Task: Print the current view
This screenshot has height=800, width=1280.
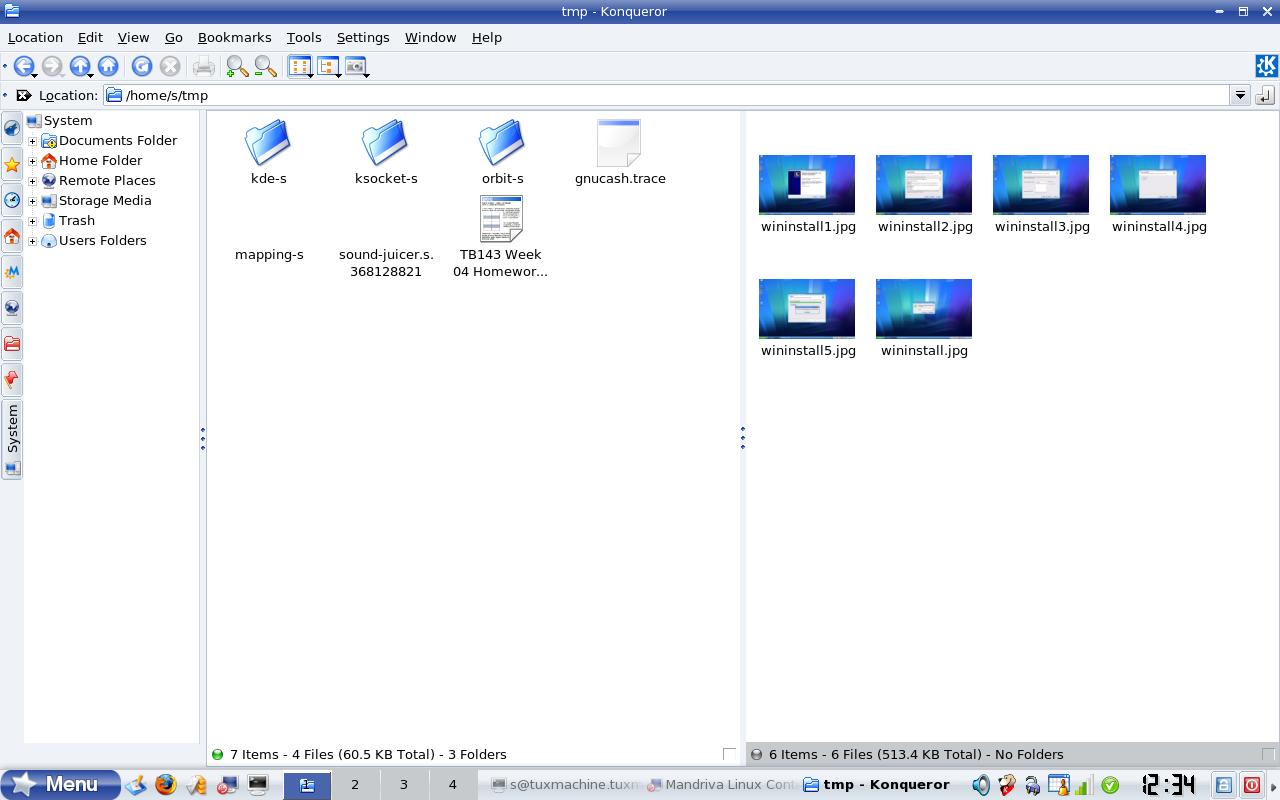Action: [204, 66]
